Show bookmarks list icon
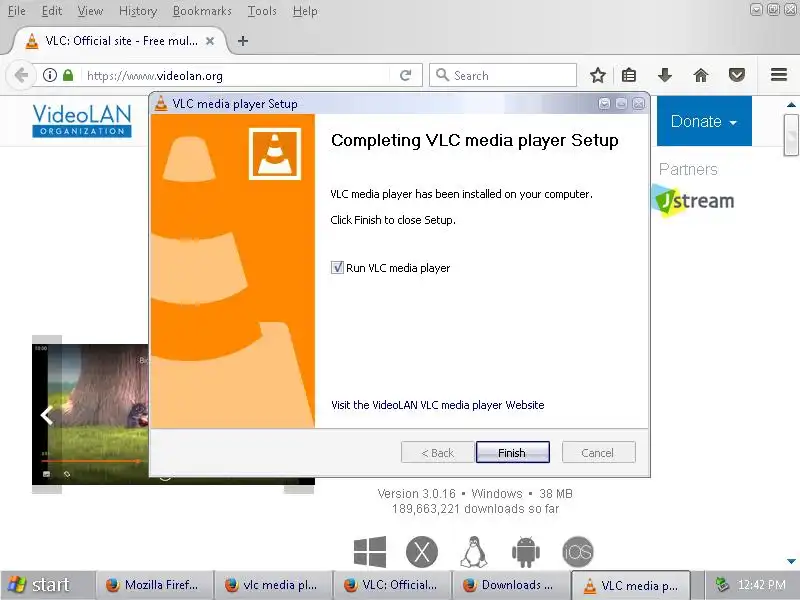Image resolution: width=800 pixels, height=600 pixels. [x=629, y=76]
